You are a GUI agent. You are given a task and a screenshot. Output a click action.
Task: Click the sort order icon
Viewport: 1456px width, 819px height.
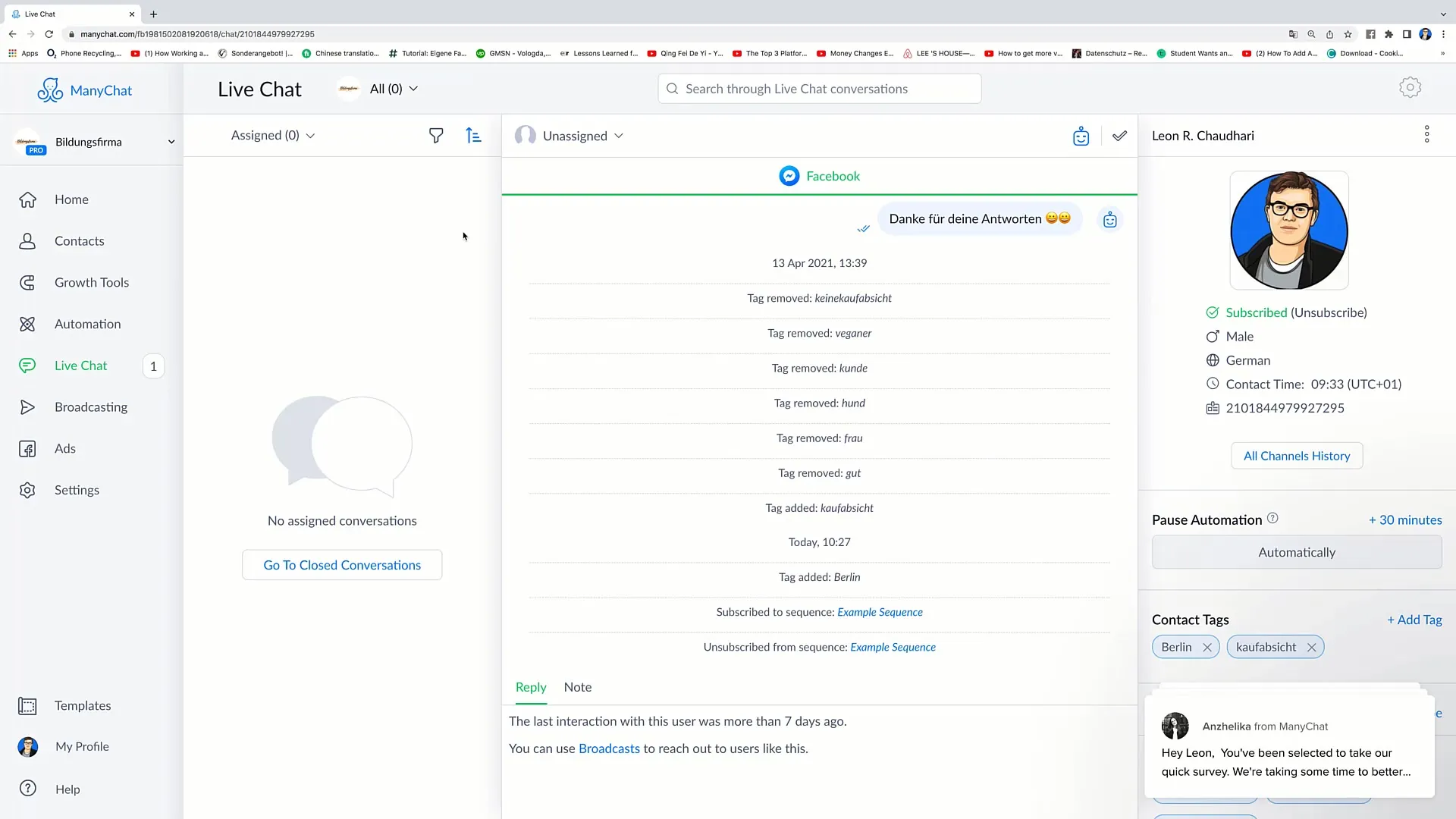click(x=473, y=134)
